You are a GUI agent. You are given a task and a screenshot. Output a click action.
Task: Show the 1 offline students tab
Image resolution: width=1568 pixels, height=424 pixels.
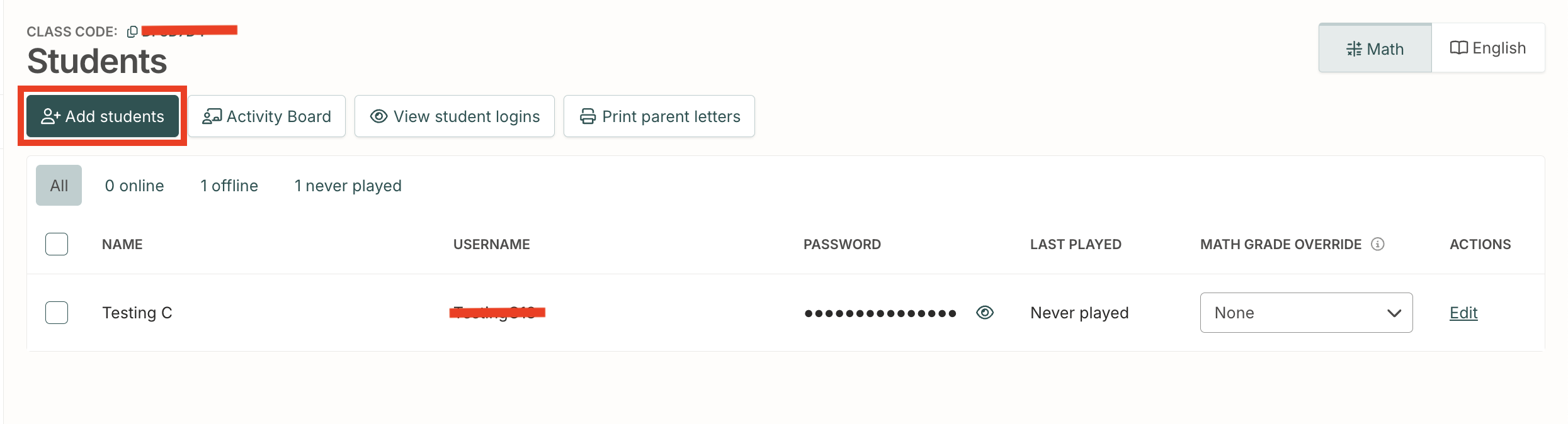[x=229, y=186]
